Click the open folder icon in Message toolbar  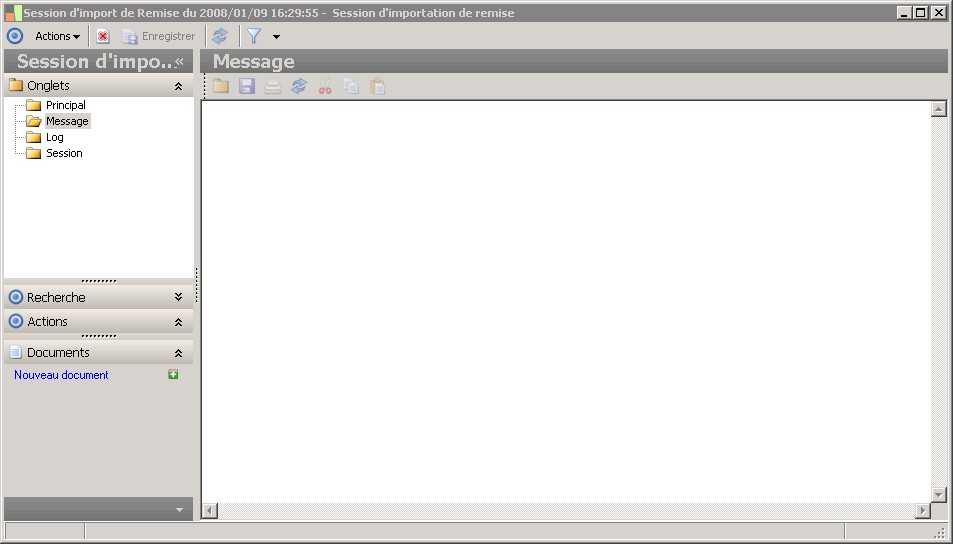point(221,86)
